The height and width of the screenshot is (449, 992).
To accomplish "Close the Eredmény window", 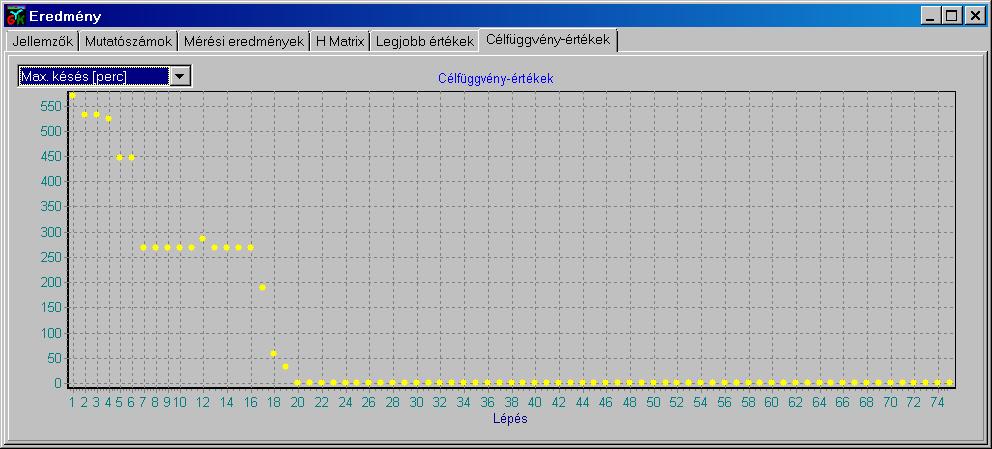I will coord(975,16).
